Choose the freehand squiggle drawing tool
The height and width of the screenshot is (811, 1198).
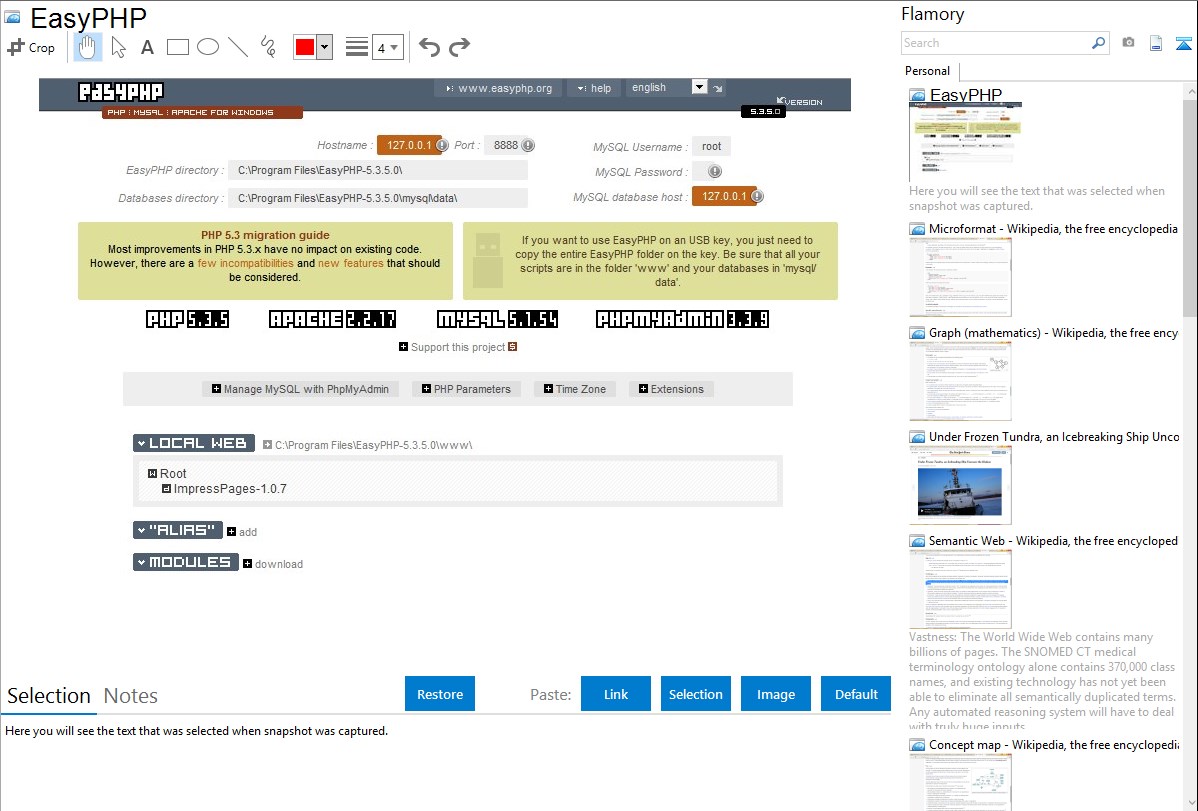coord(268,47)
